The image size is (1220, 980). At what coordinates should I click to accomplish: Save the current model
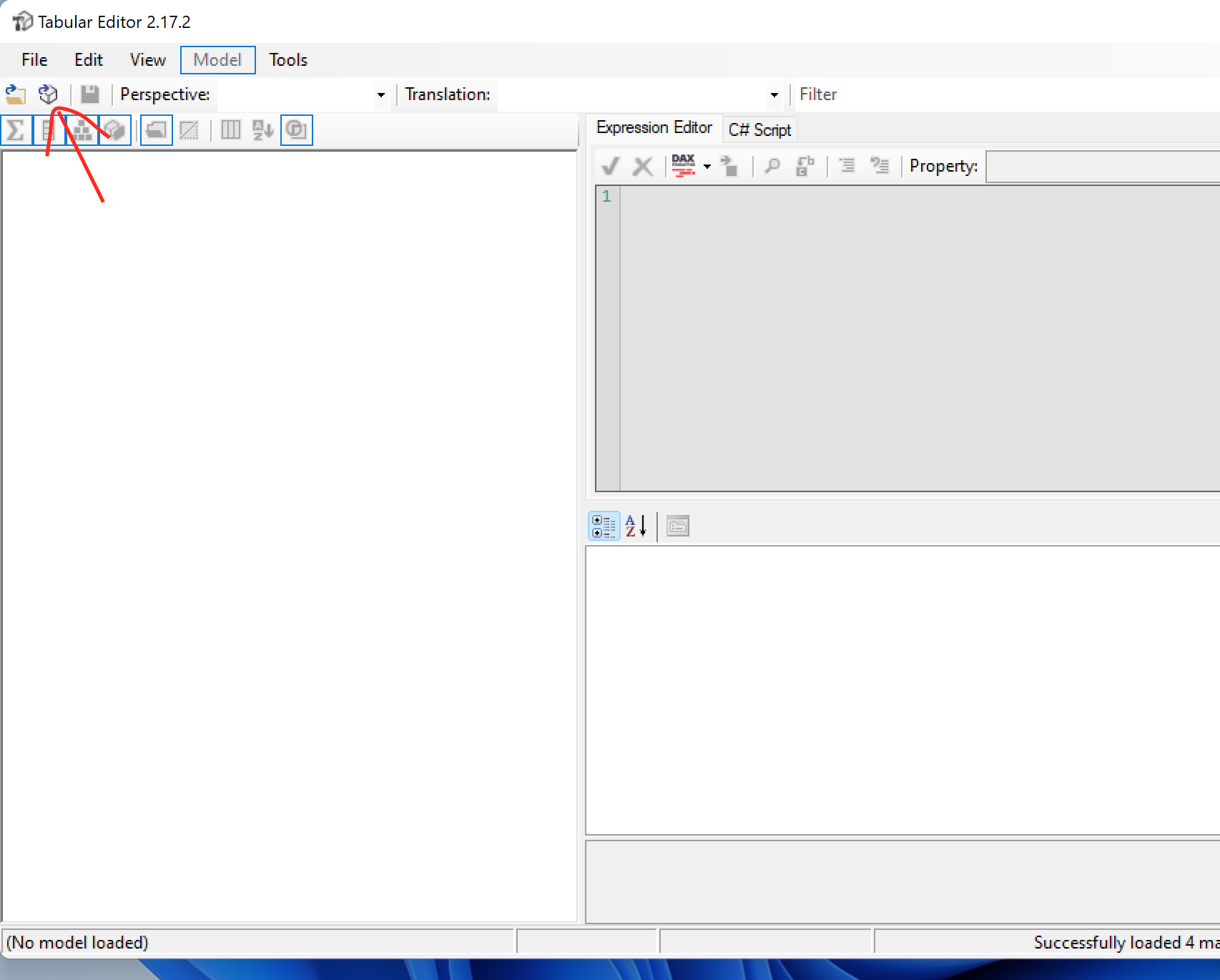(89, 94)
